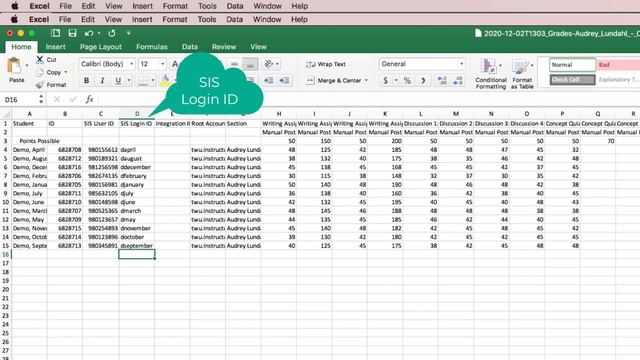Toggle Wrap Text
This screenshot has width=640, height=360.
(x=326, y=64)
